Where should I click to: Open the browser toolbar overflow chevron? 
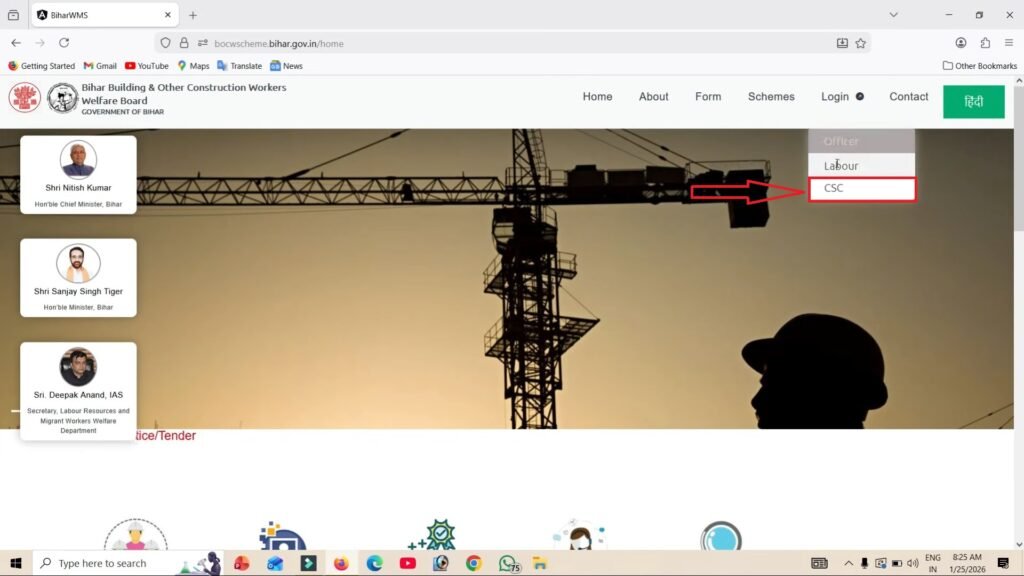click(x=893, y=15)
